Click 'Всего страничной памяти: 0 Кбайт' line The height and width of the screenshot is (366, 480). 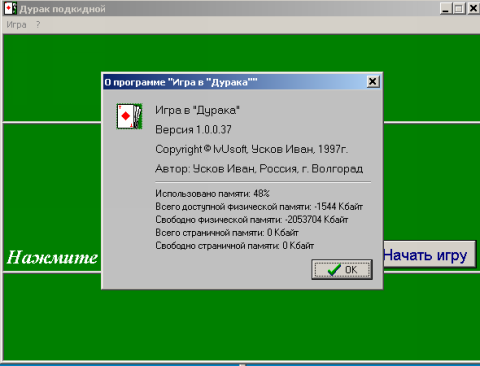coord(227,233)
